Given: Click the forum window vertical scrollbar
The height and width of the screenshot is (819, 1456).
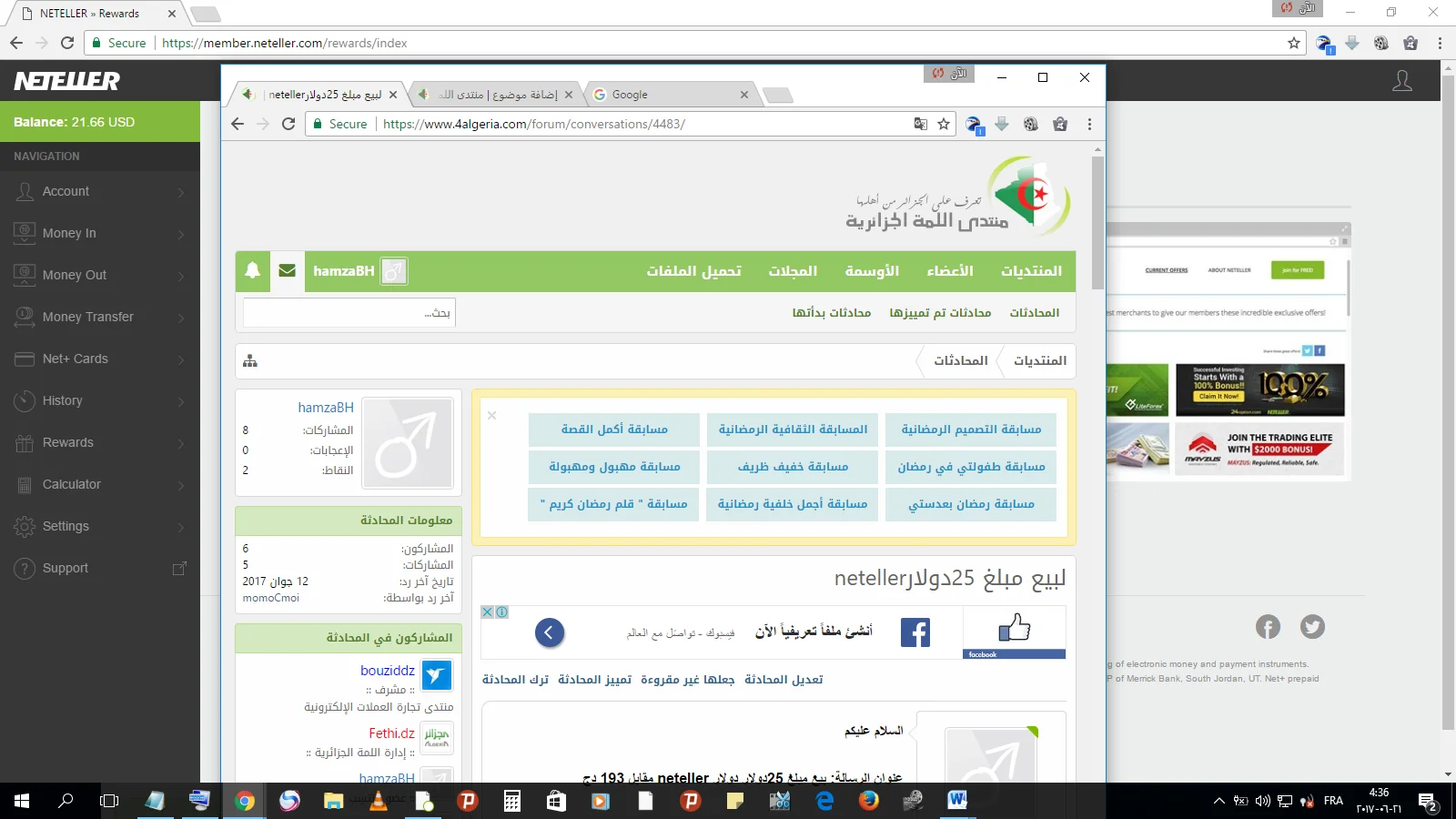Looking at the screenshot, I should 1097,223.
